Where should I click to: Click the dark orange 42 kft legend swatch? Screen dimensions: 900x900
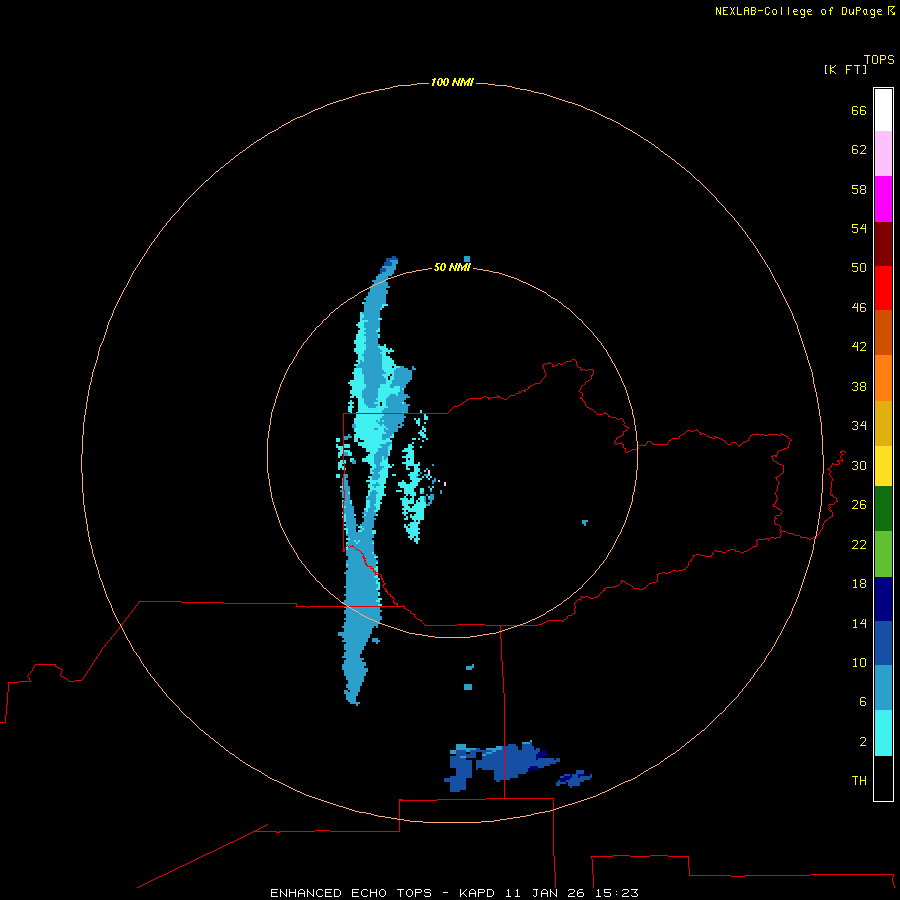tap(883, 333)
